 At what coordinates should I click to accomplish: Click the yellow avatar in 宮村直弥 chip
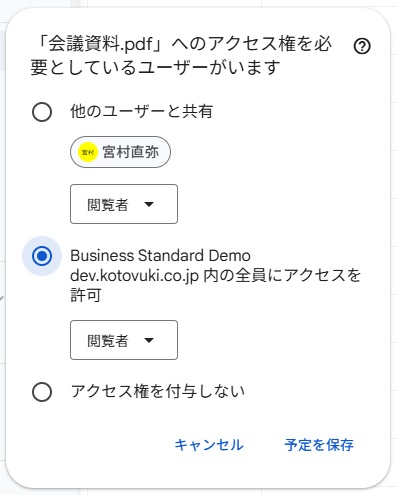click(87, 152)
